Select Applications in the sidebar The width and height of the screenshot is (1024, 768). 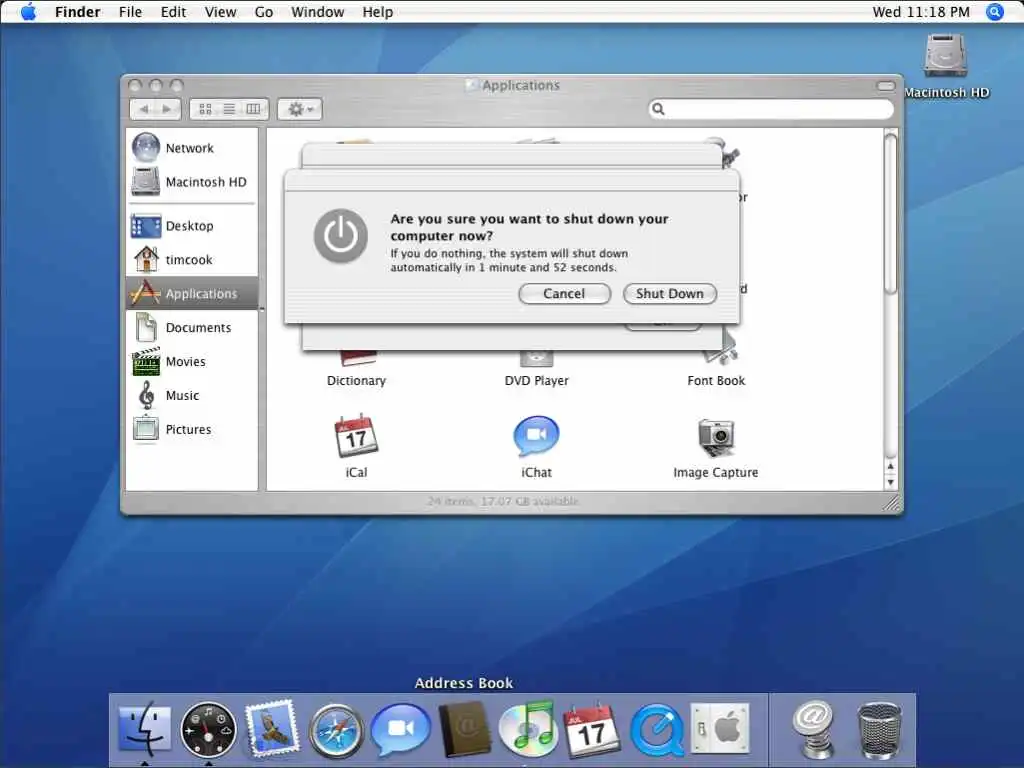[192, 294]
